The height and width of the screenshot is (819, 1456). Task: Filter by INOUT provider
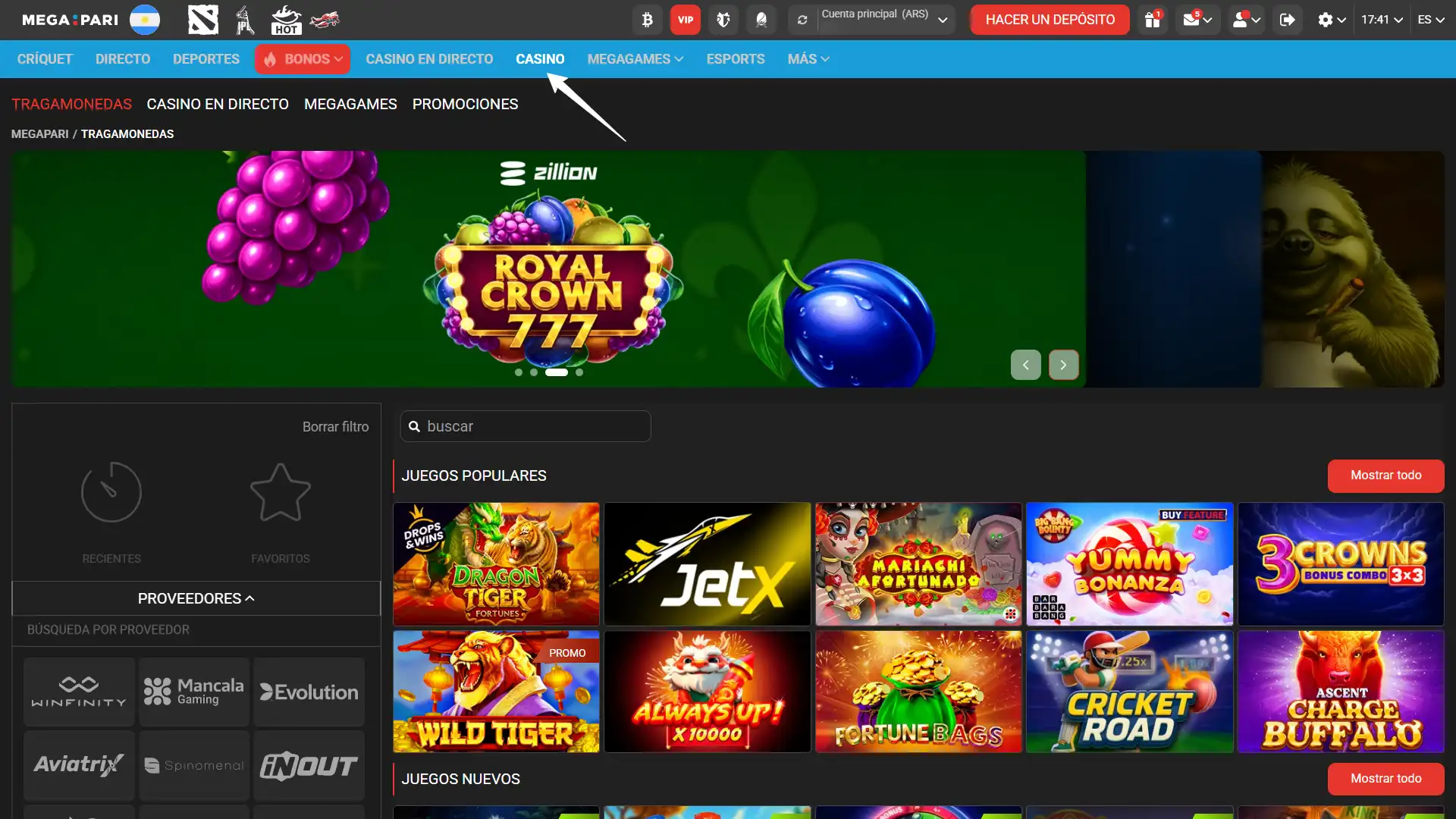pyautogui.click(x=309, y=765)
